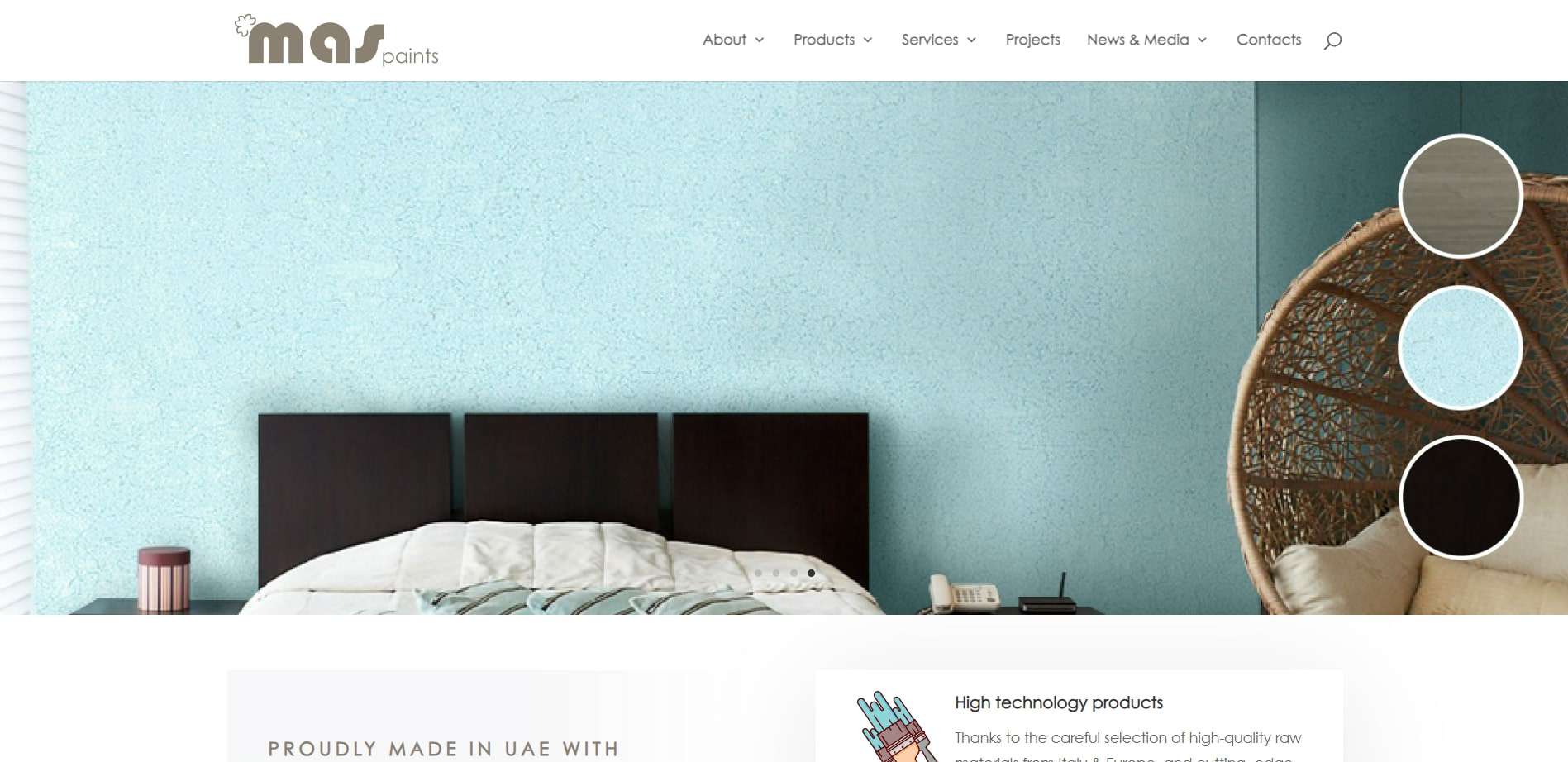
Task: Select the third slider dot
Action: point(794,573)
